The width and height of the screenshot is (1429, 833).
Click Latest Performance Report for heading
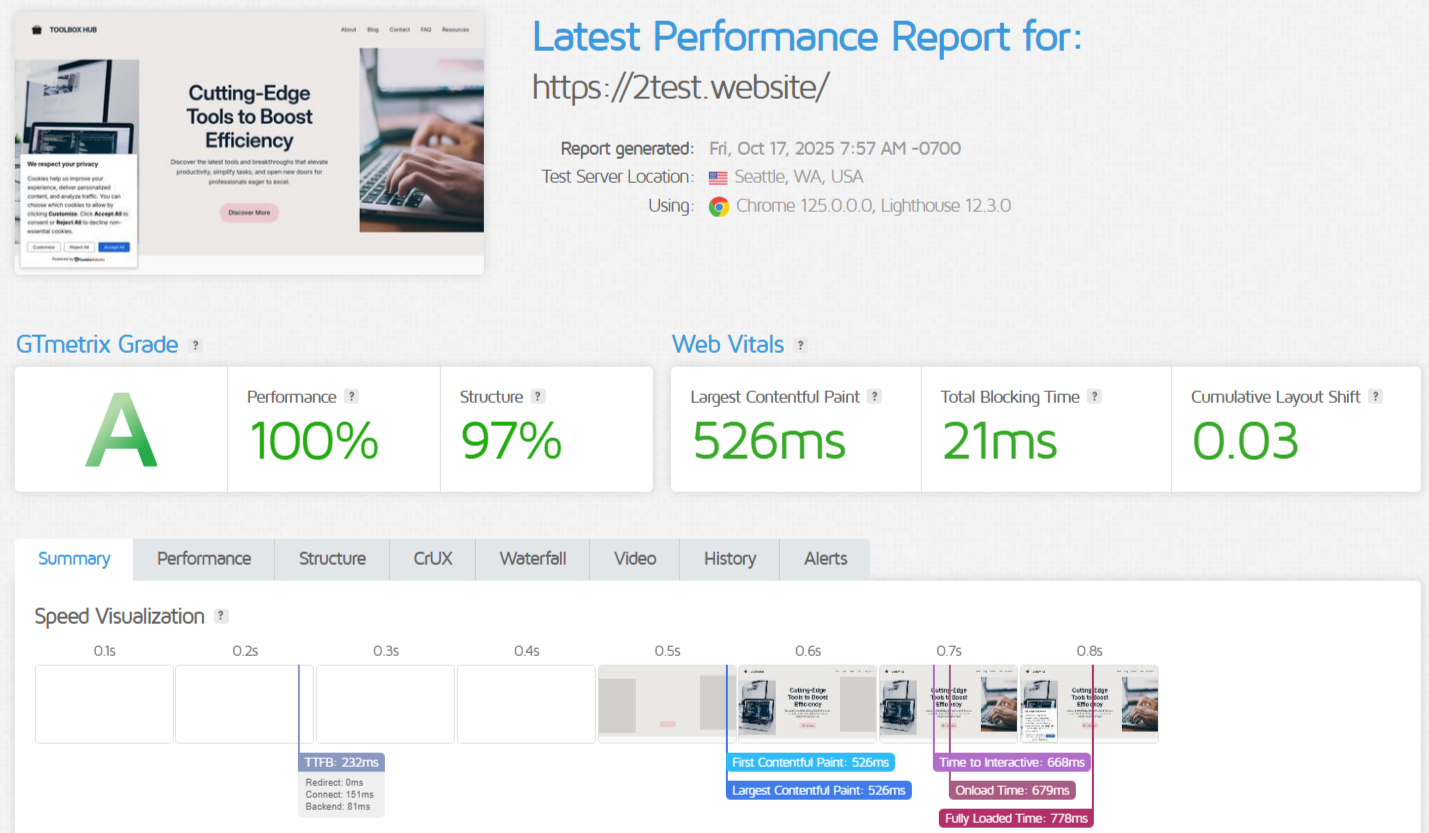pyautogui.click(x=808, y=37)
